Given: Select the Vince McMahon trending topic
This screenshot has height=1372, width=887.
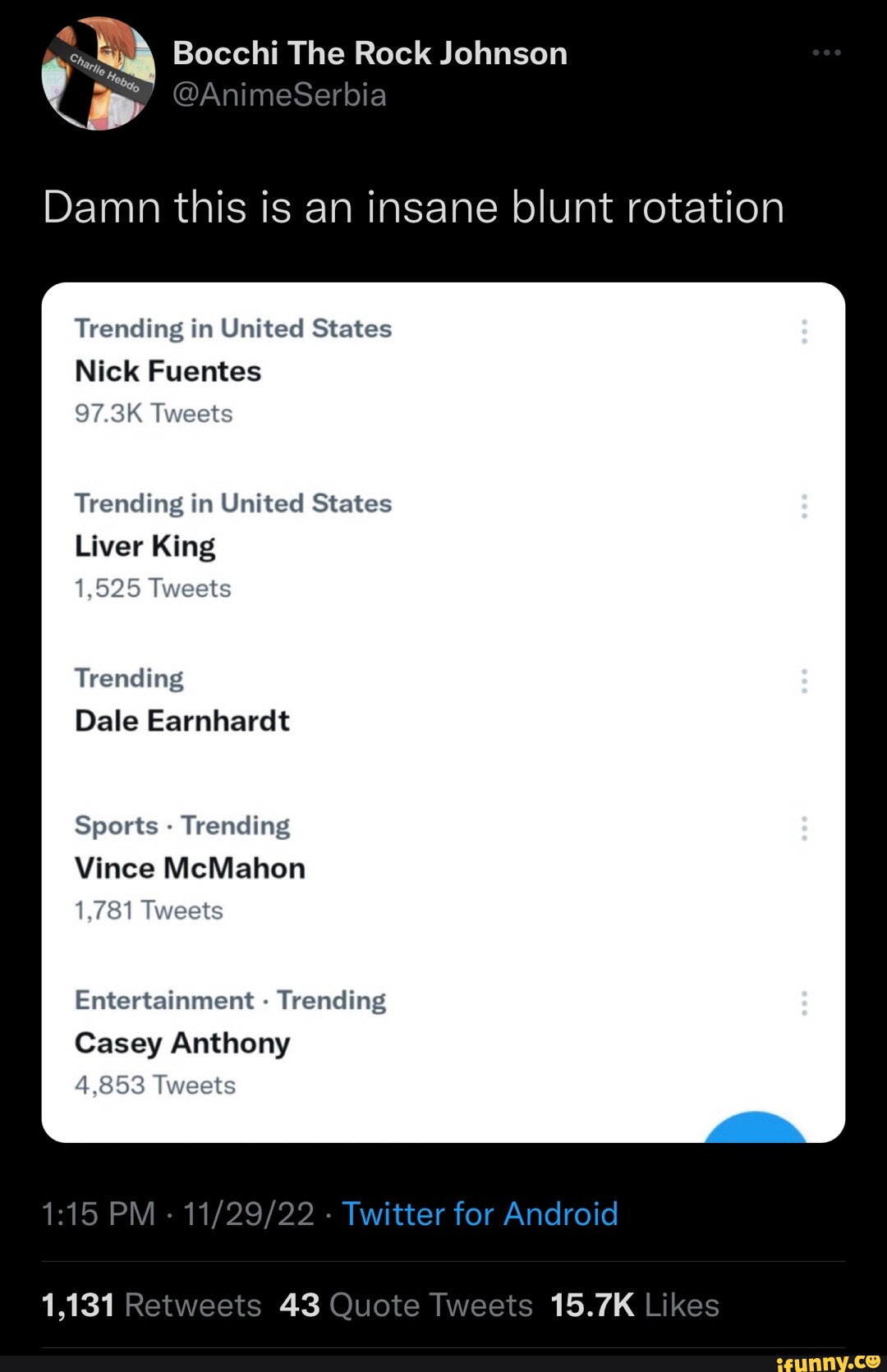Looking at the screenshot, I should 190,868.
